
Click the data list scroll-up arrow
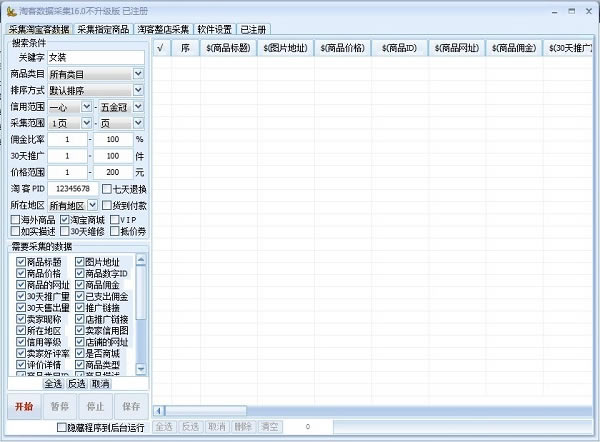coord(143,260)
